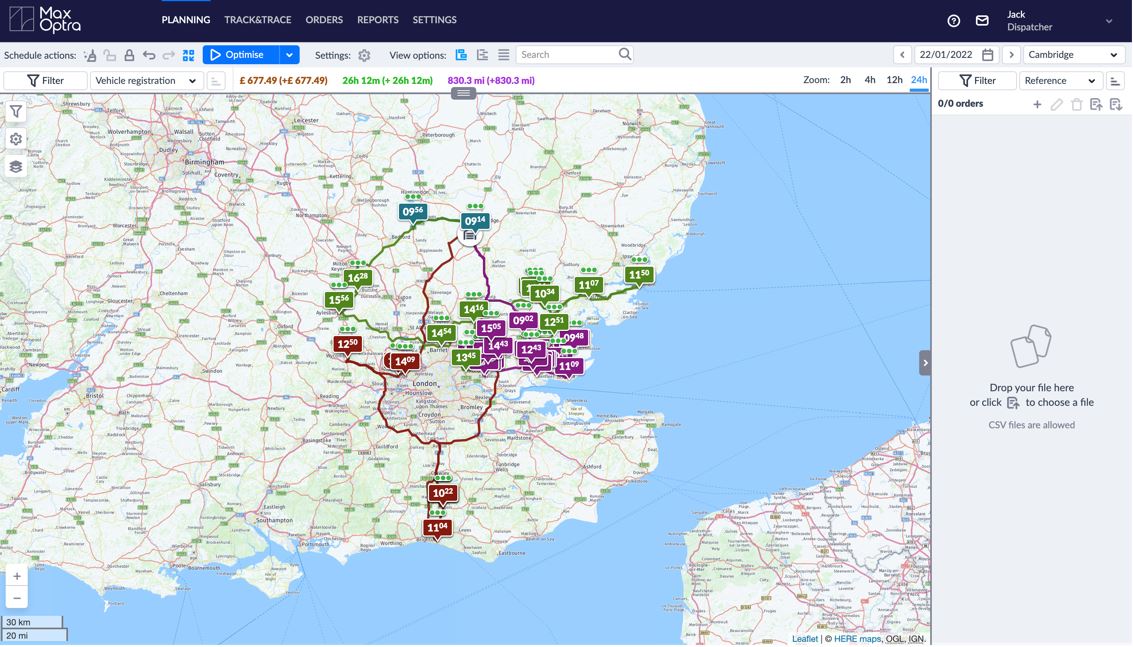
Task: Open the TRACK&TRACE tab
Action: pyautogui.click(x=258, y=20)
